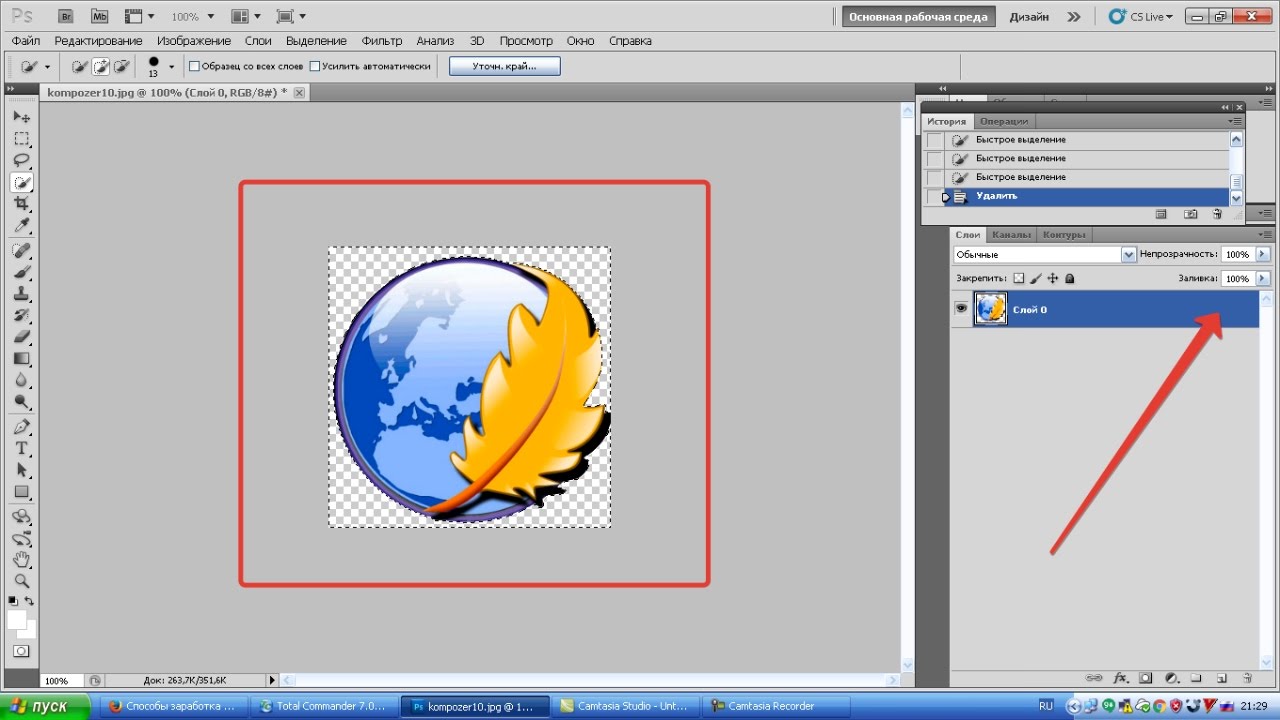The width and height of the screenshot is (1280, 720).
Task: Select 'Основная рабочая среда' workspace
Action: click(919, 17)
